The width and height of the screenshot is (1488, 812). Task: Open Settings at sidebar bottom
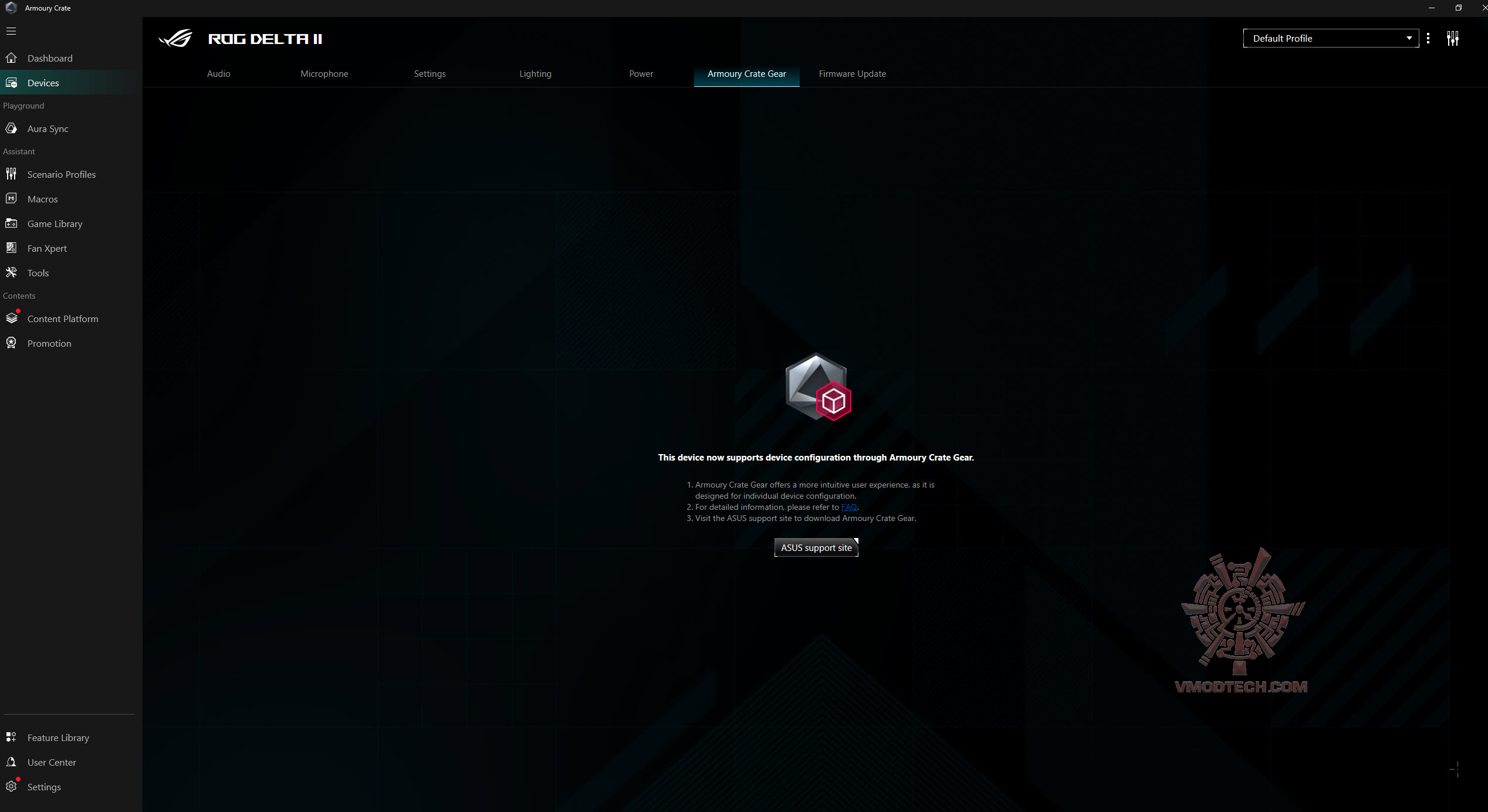tap(43, 787)
